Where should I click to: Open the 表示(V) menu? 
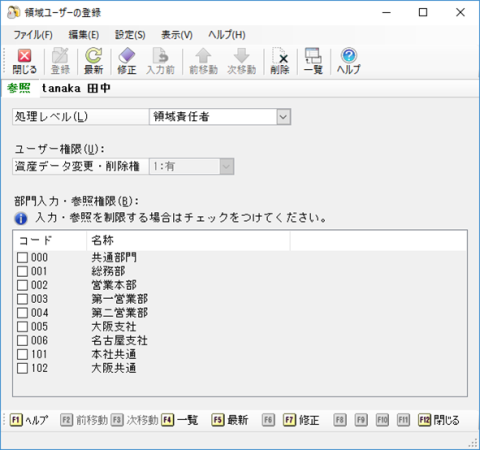177,35
